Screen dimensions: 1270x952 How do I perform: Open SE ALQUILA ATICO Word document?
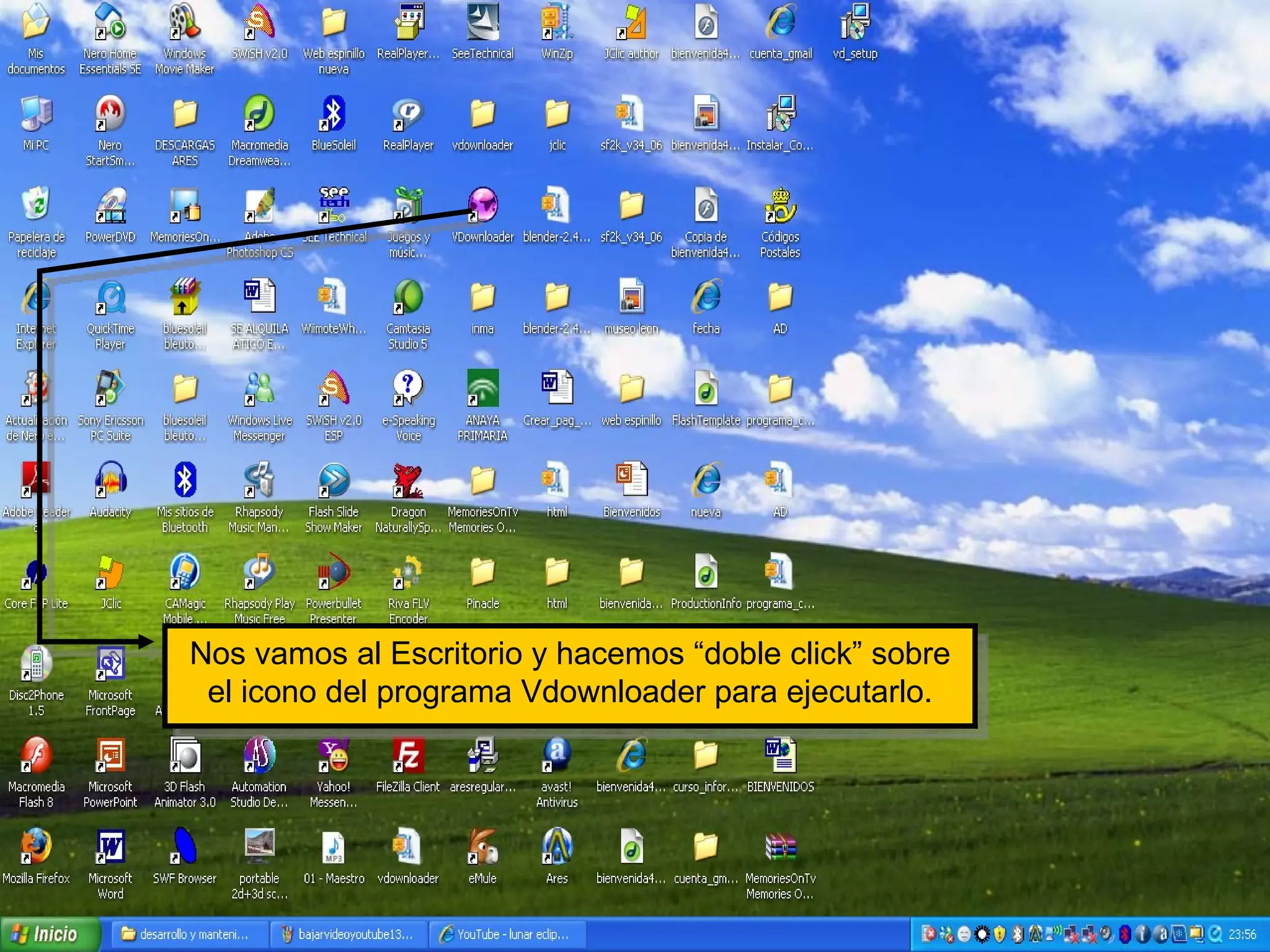[259, 296]
